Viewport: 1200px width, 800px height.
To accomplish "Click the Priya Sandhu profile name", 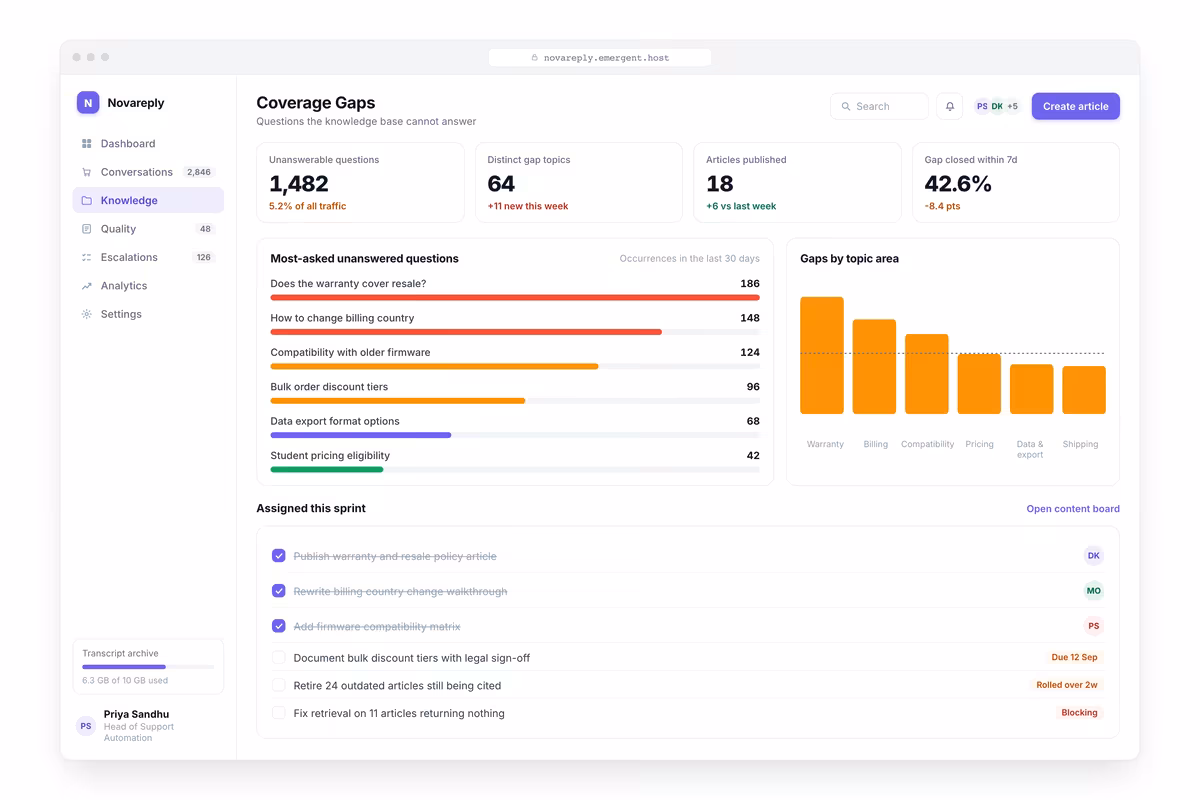I will (136, 715).
